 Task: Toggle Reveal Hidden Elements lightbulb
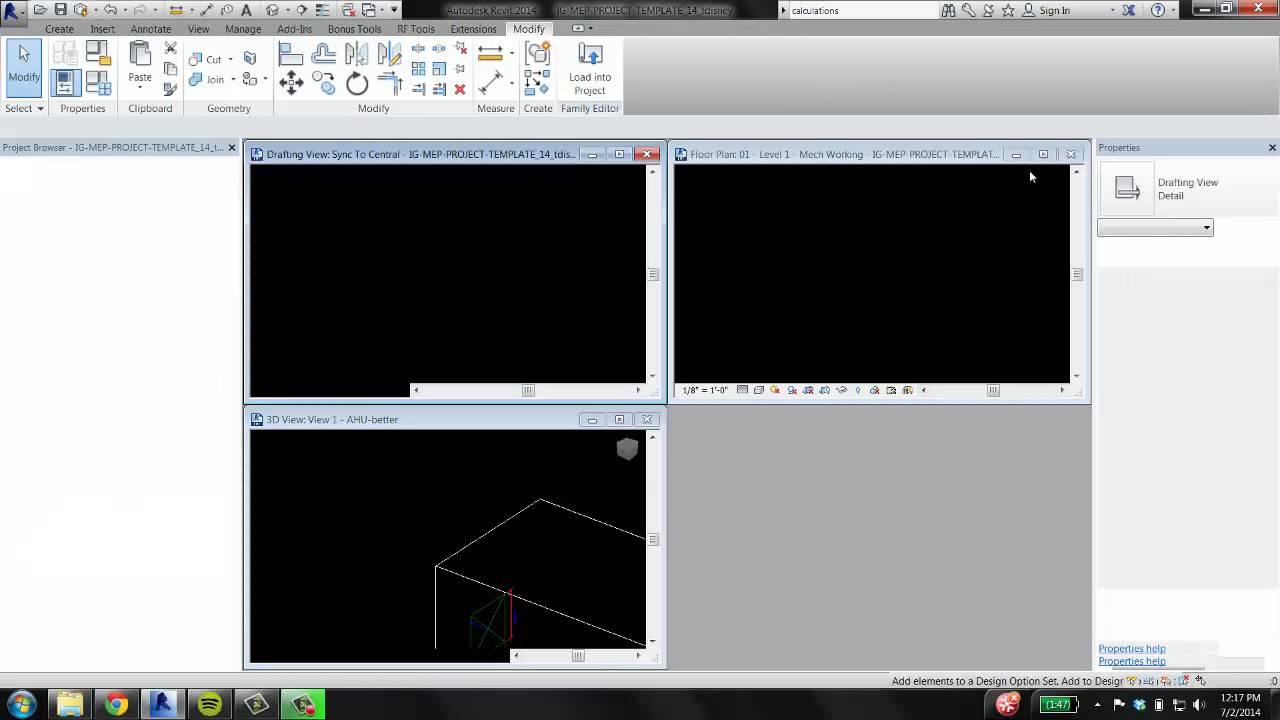tap(857, 390)
